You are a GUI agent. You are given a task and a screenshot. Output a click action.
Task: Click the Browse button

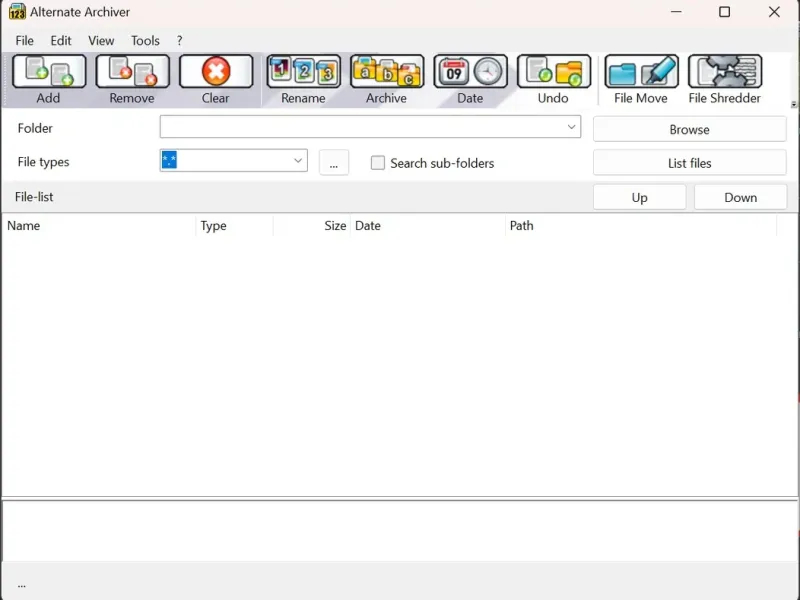coord(689,130)
